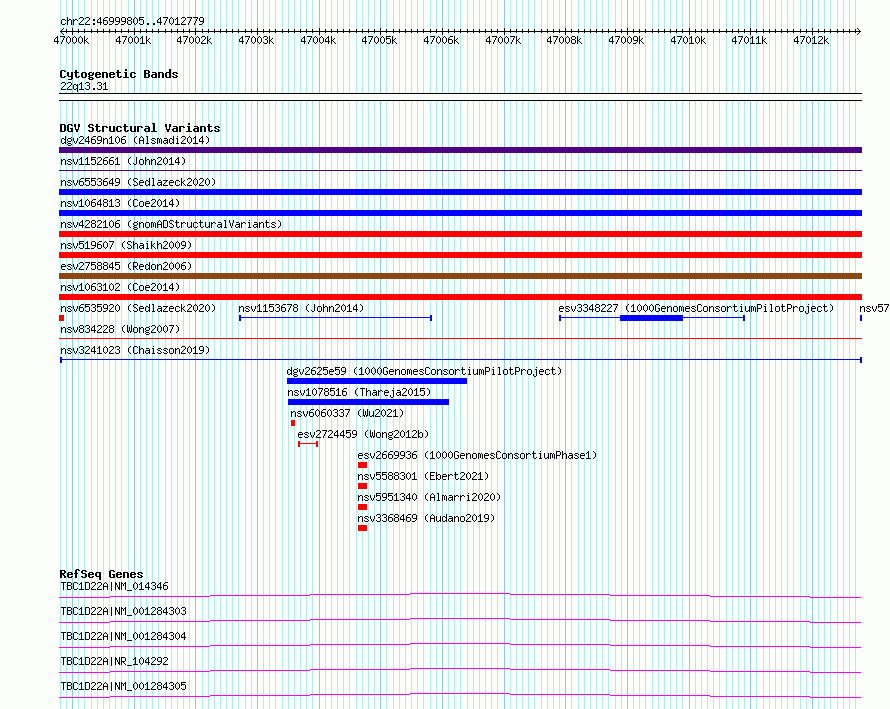This screenshot has width=890, height=709.
Task: Open the nsv6060337 (Wu2021) label
Action: (x=347, y=413)
